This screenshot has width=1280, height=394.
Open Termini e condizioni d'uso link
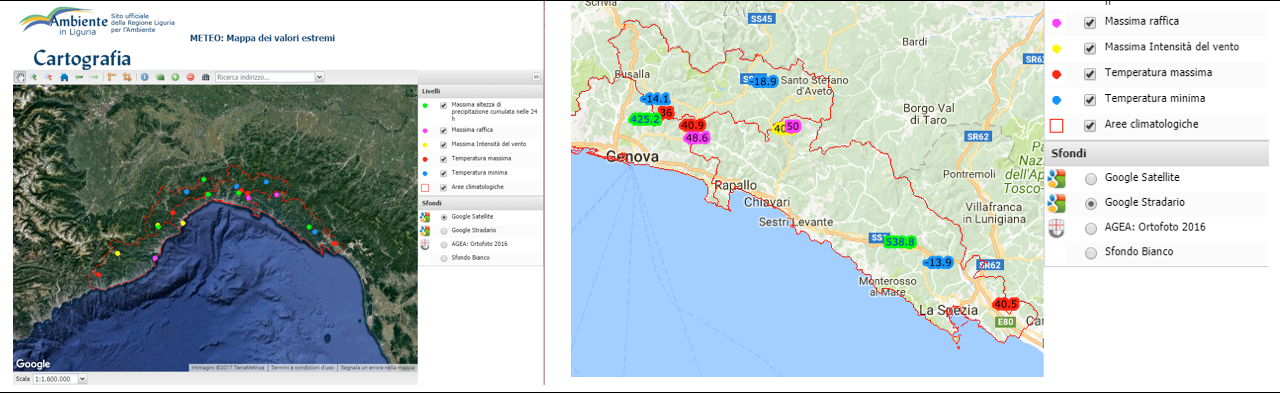click(x=302, y=368)
